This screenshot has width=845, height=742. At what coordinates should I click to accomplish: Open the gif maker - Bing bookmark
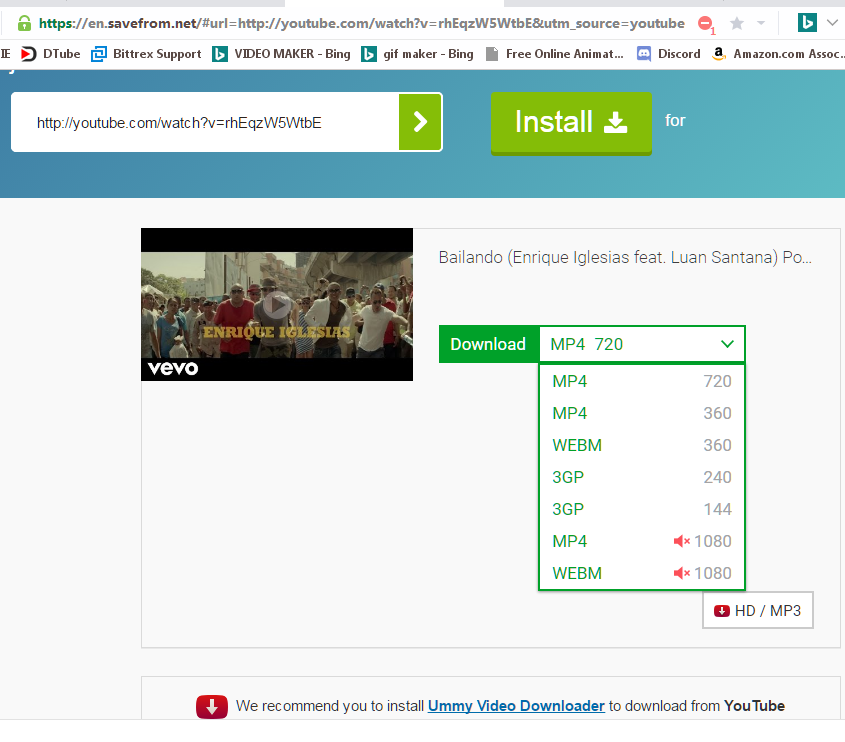(x=417, y=54)
